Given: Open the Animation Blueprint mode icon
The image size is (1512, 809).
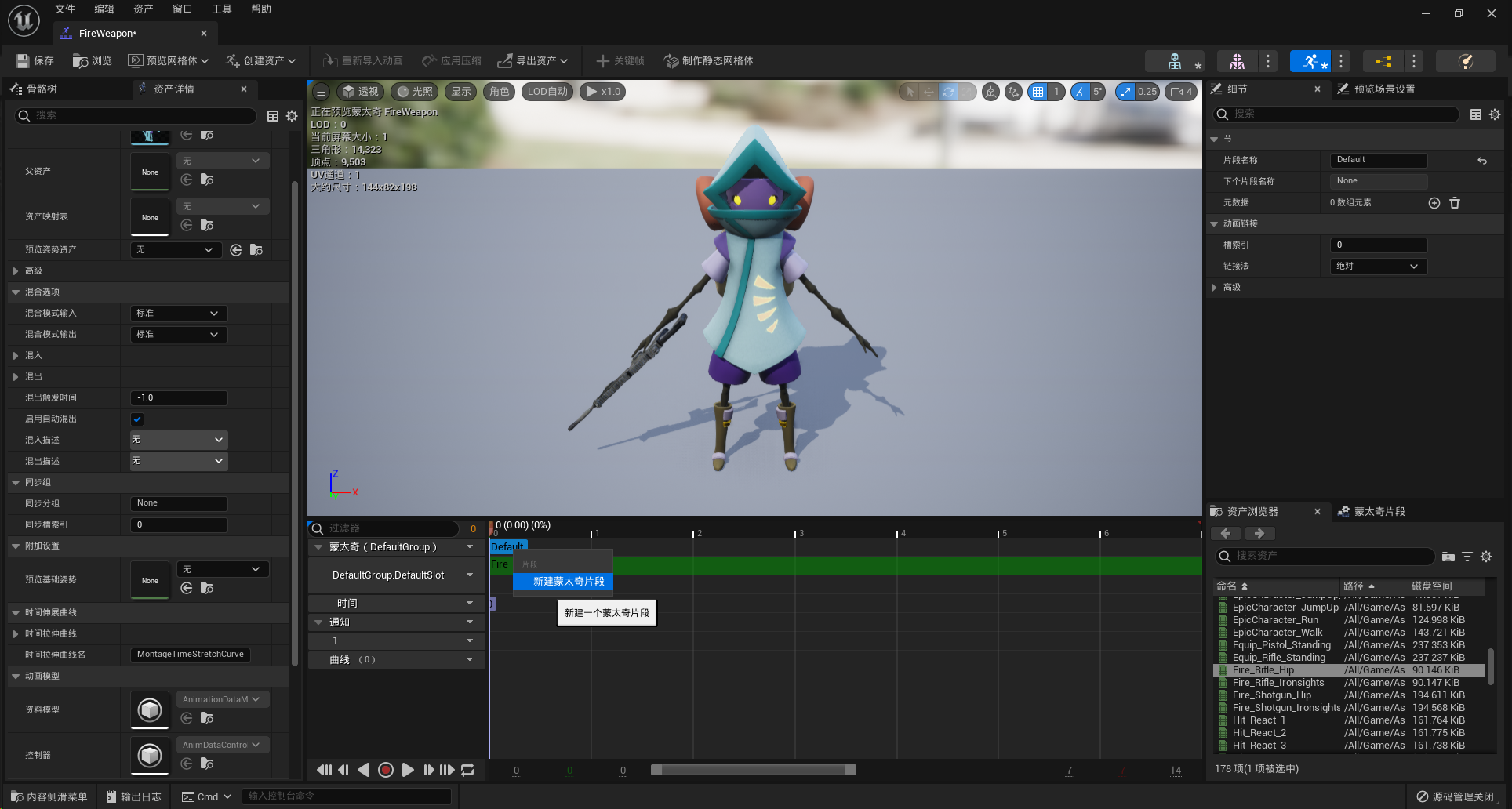Looking at the screenshot, I should pyautogui.click(x=1383, y=61).
